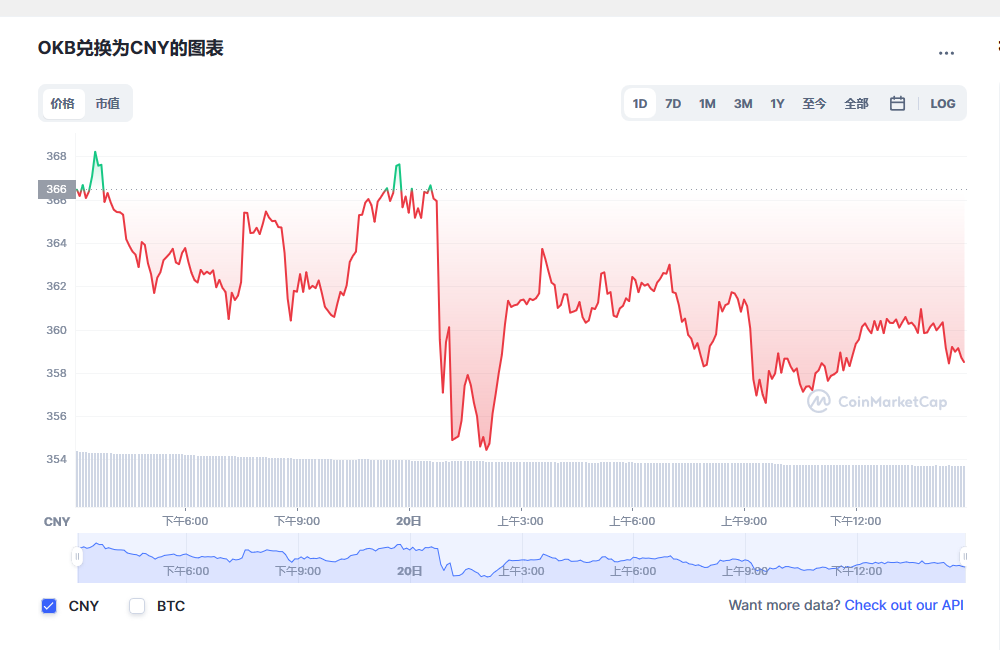The image size is (1000, 650).
Task: Switch chart to 3M range
Action: pos(743,103)
